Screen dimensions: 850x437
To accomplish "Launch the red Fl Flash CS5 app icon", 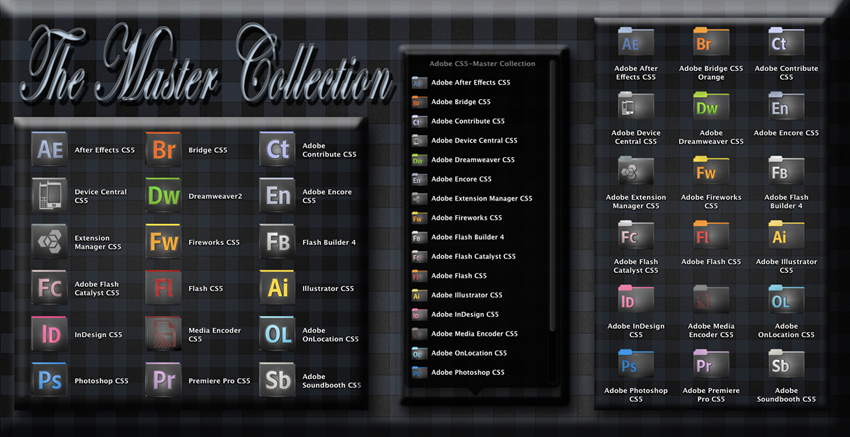I will click(x=163, y=287).
